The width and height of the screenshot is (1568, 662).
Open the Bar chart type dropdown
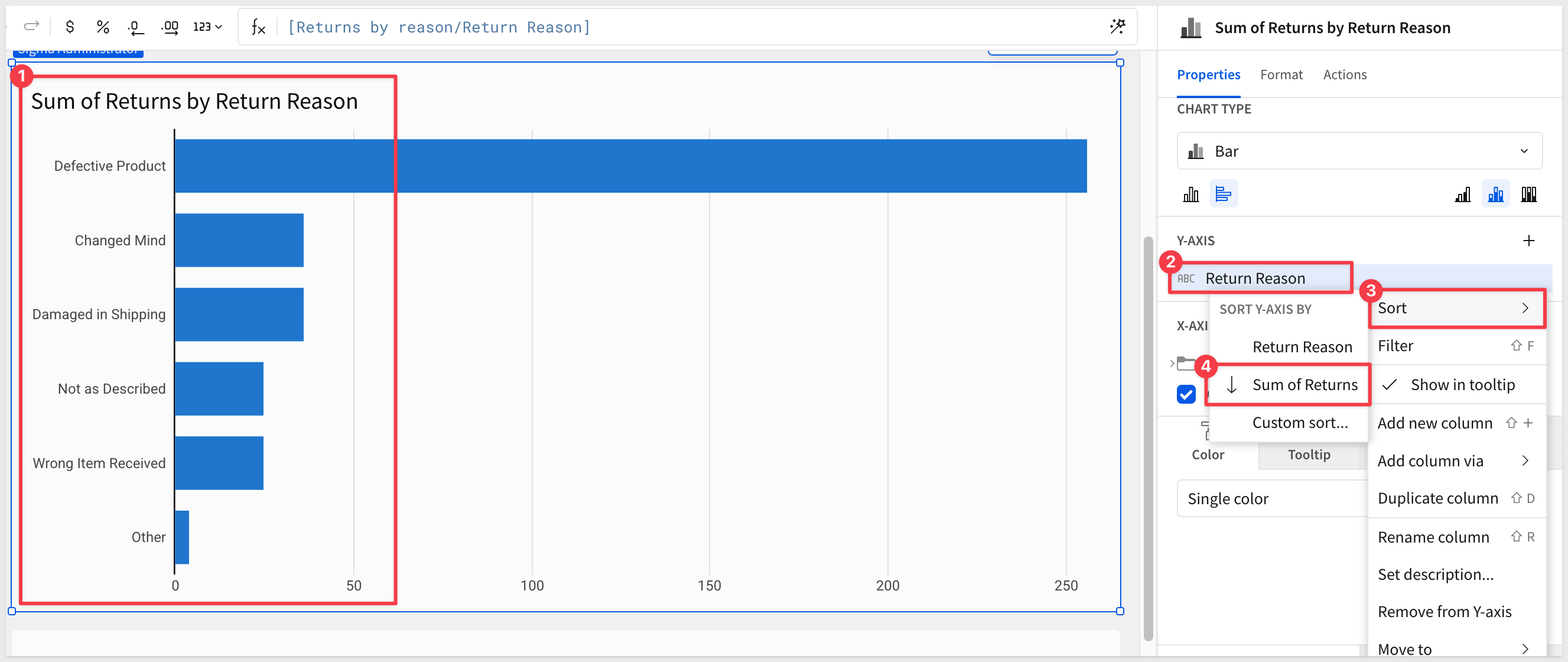click(x=1359, y=151)
